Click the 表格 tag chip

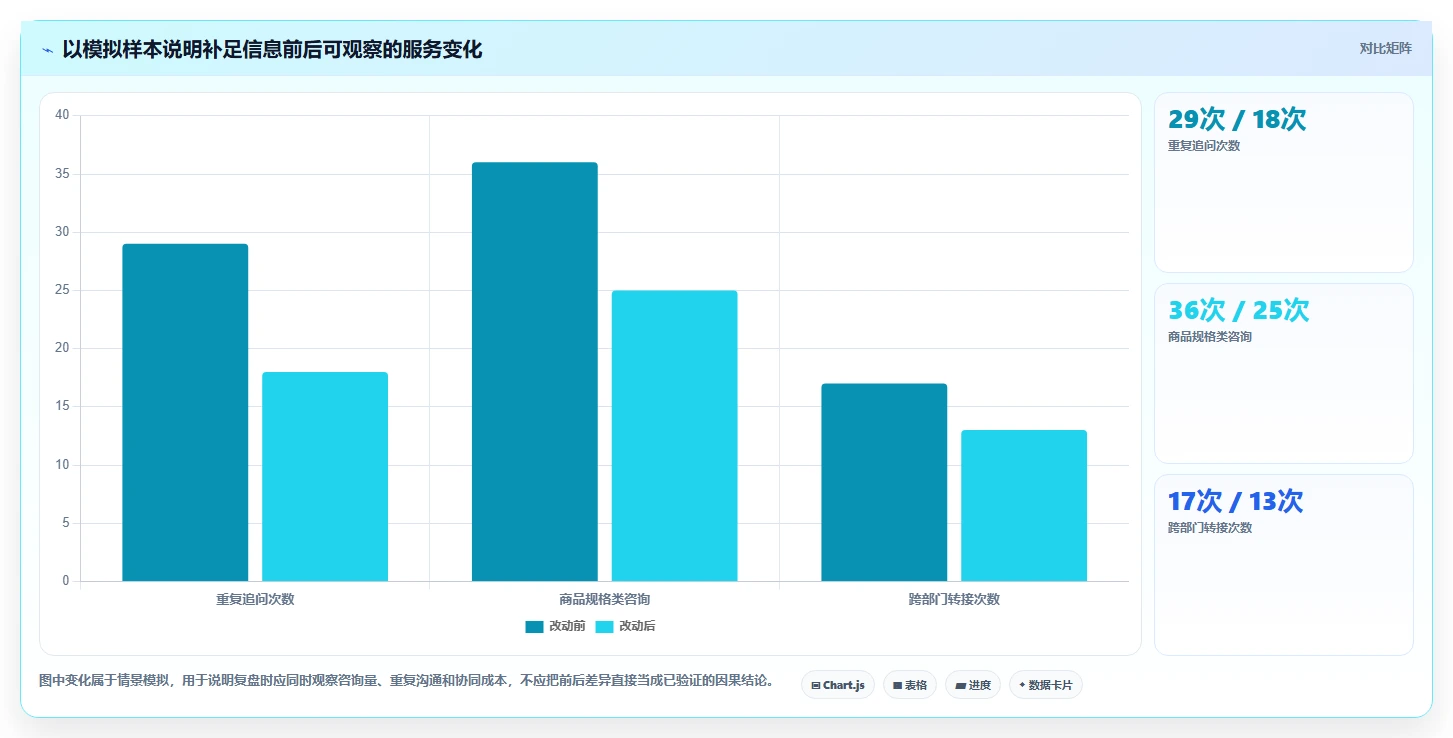910,685
